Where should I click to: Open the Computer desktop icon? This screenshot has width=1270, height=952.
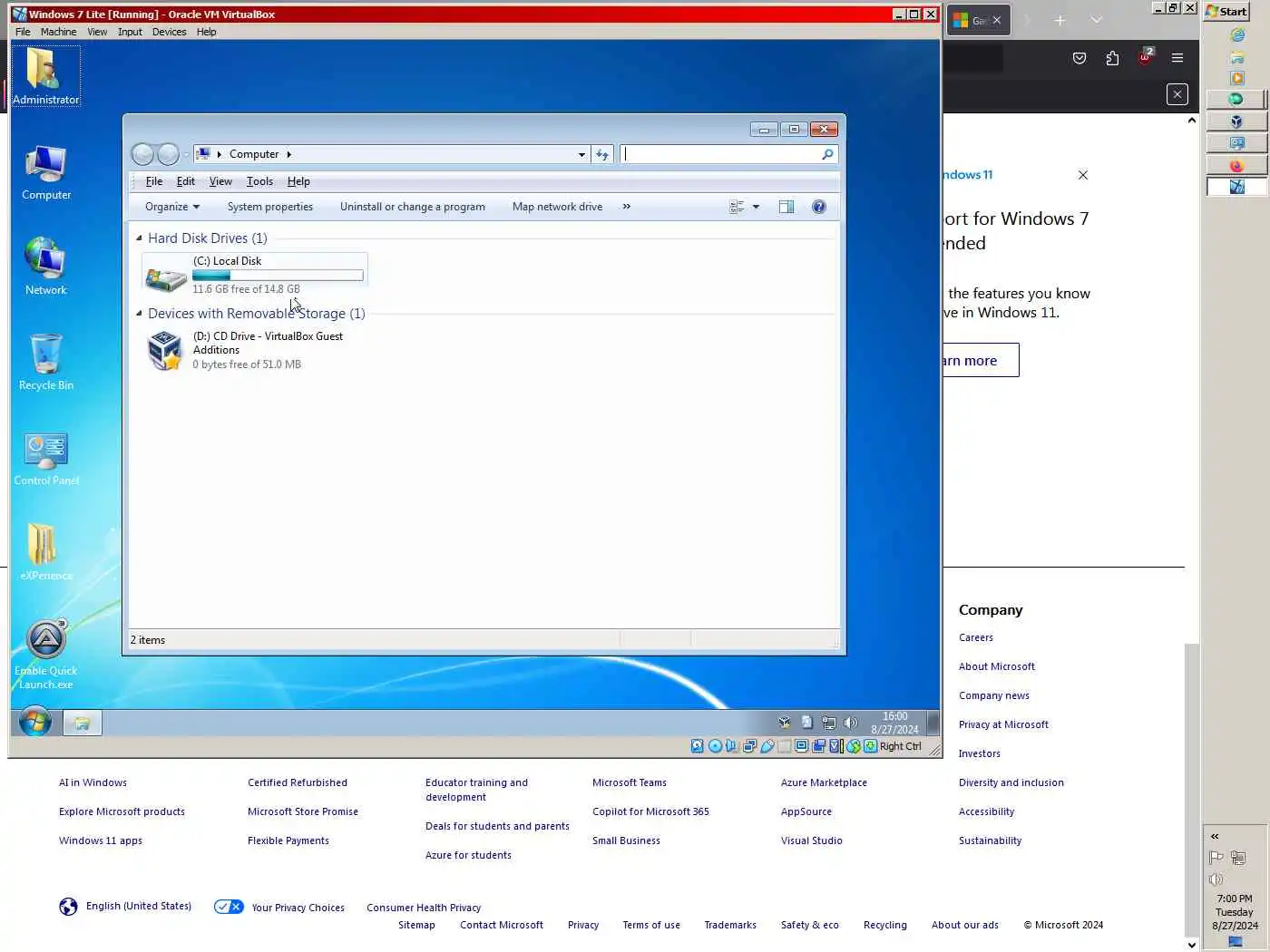point(45,172)
